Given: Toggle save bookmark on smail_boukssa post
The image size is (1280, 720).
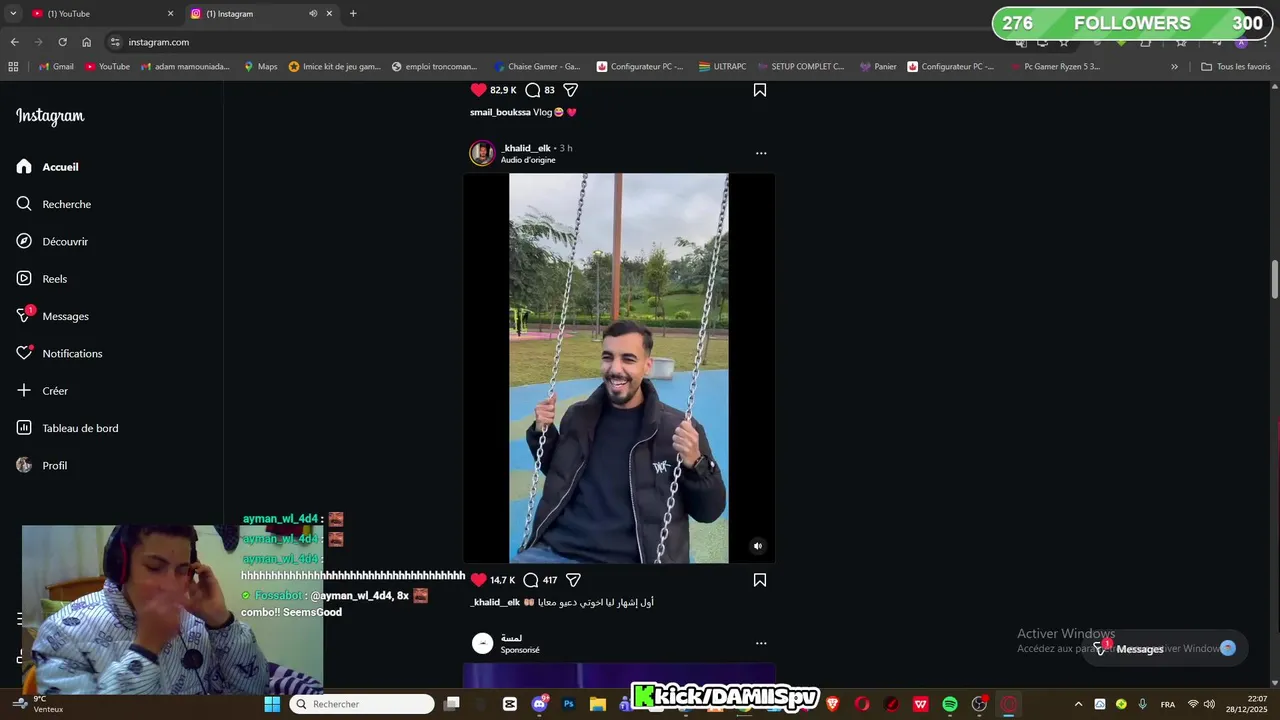Looking at the screenshot, I should 760,90.
